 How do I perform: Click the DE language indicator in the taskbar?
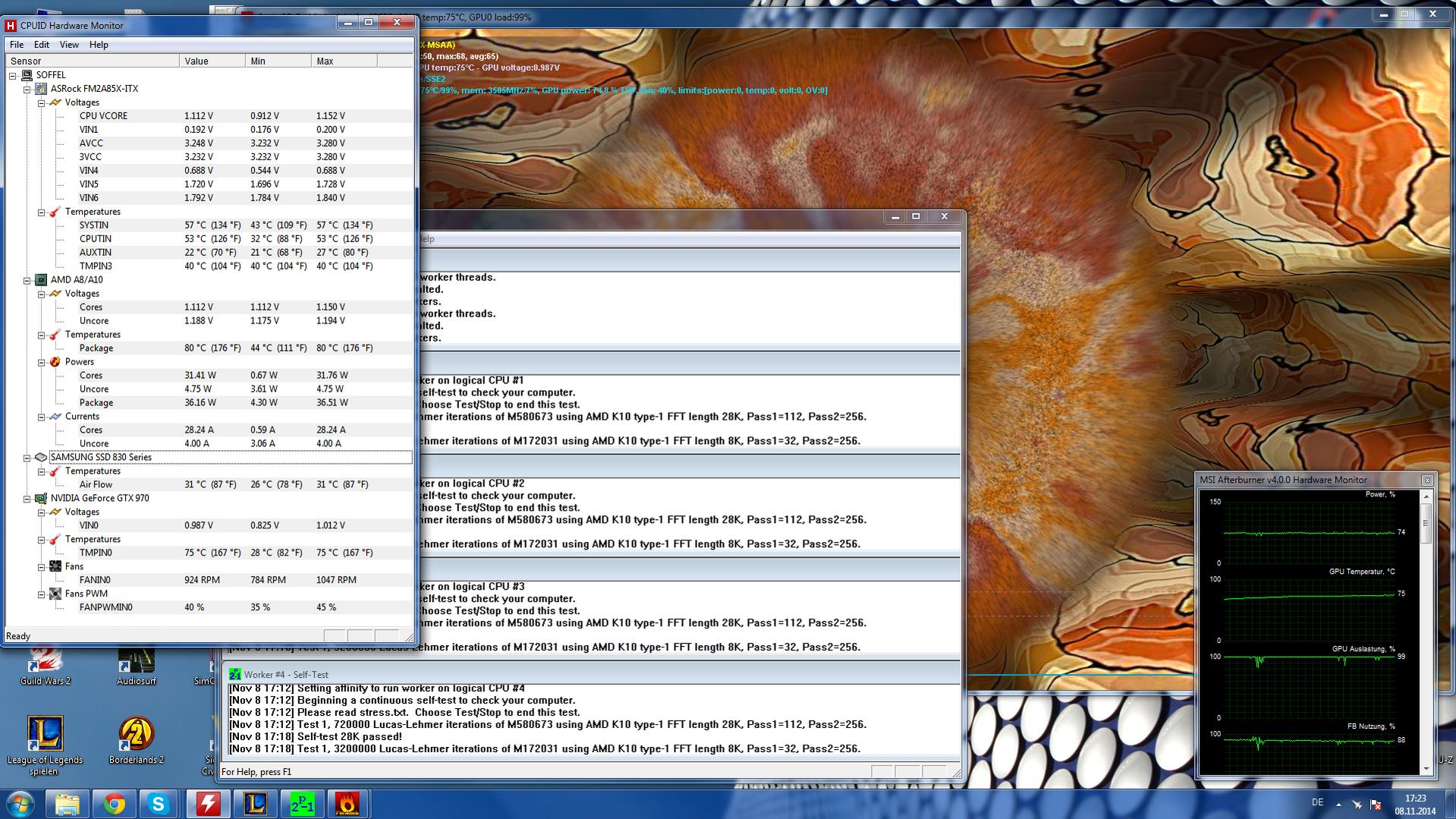tap(1317, 802)
